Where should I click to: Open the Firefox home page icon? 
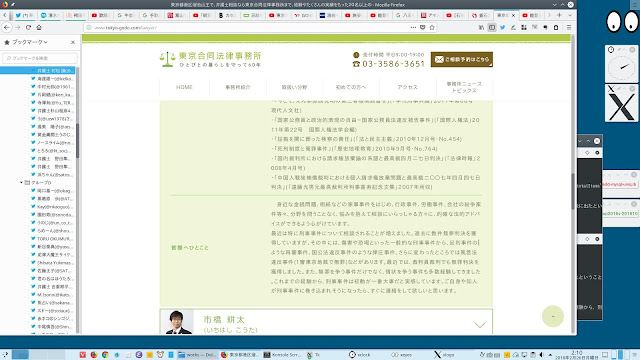39,27
